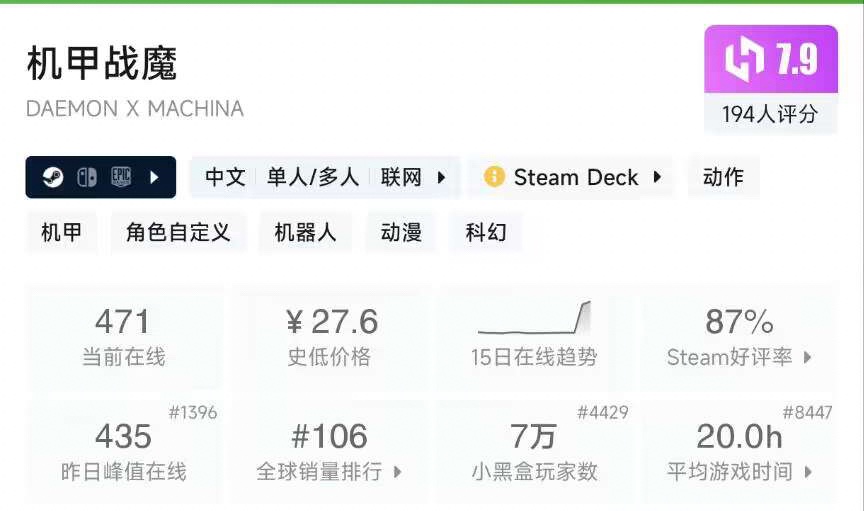This screenshot has width=864, height=511.
Task: Click the Steam Deck warning info icon
Action: click(x=494, y=177)
